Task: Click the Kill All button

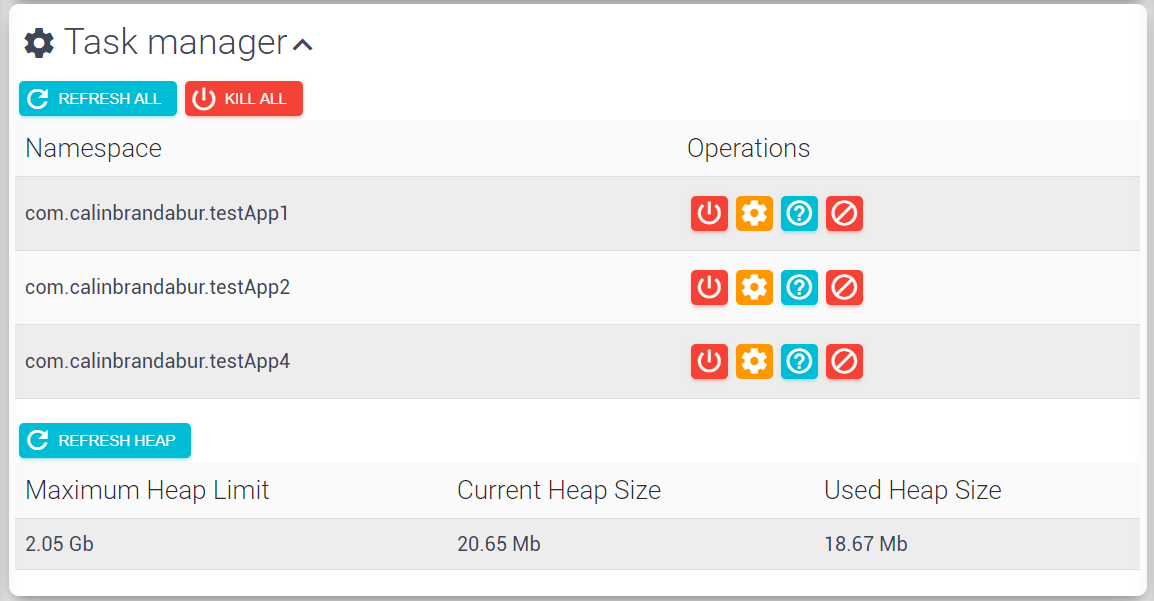Action: (244, 99)
